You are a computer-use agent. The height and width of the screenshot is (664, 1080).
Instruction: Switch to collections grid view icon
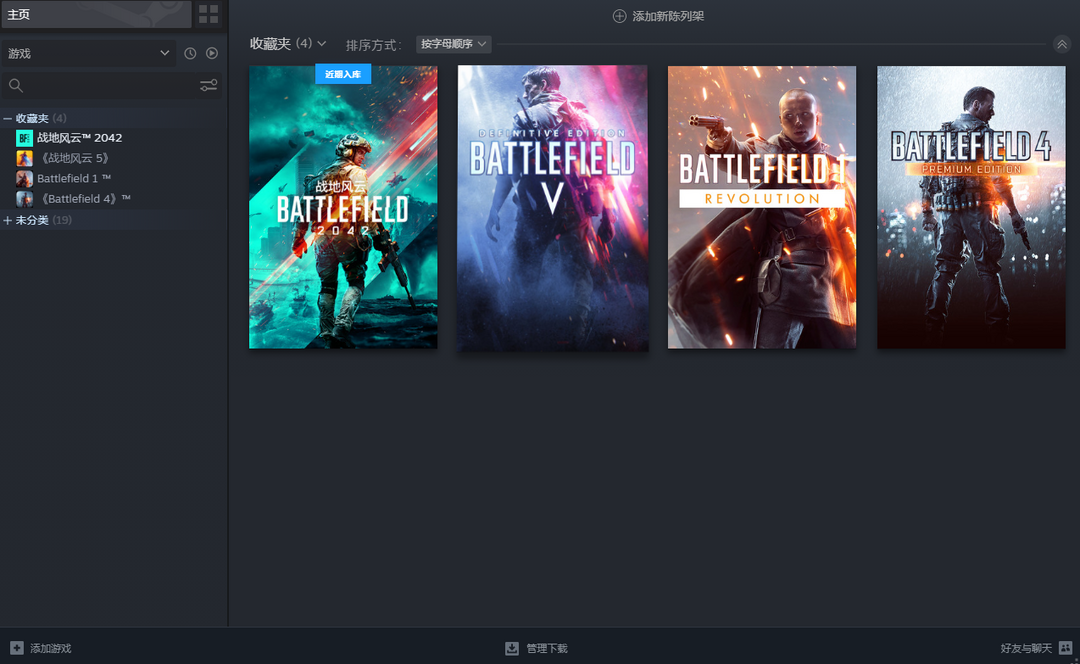coord(208,14)
